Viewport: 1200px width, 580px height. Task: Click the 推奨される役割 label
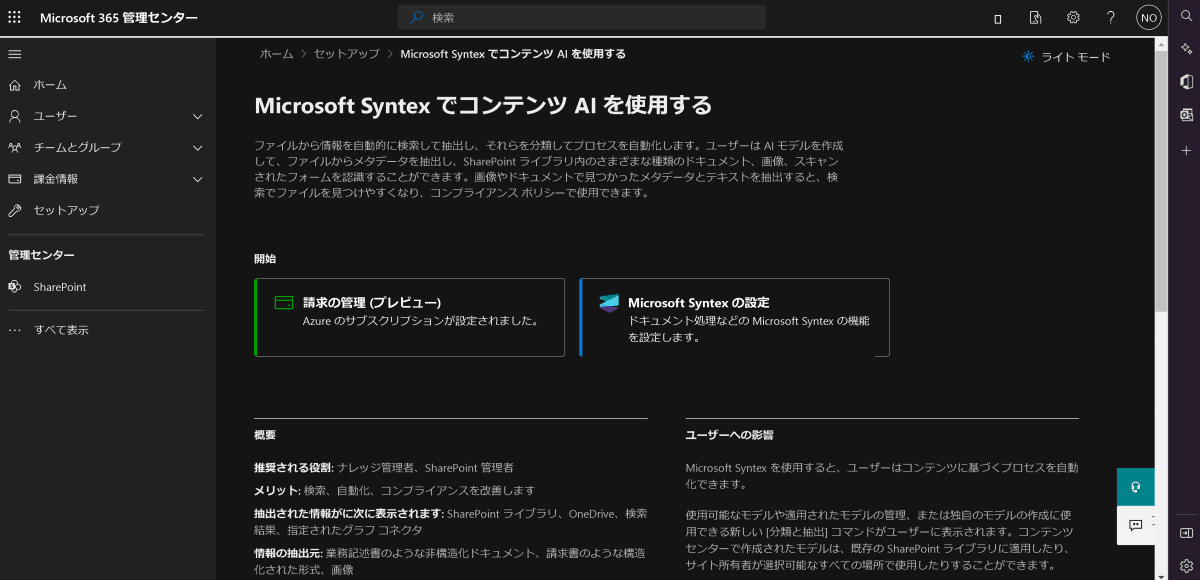pyautogui.click(x=294, y=467)
